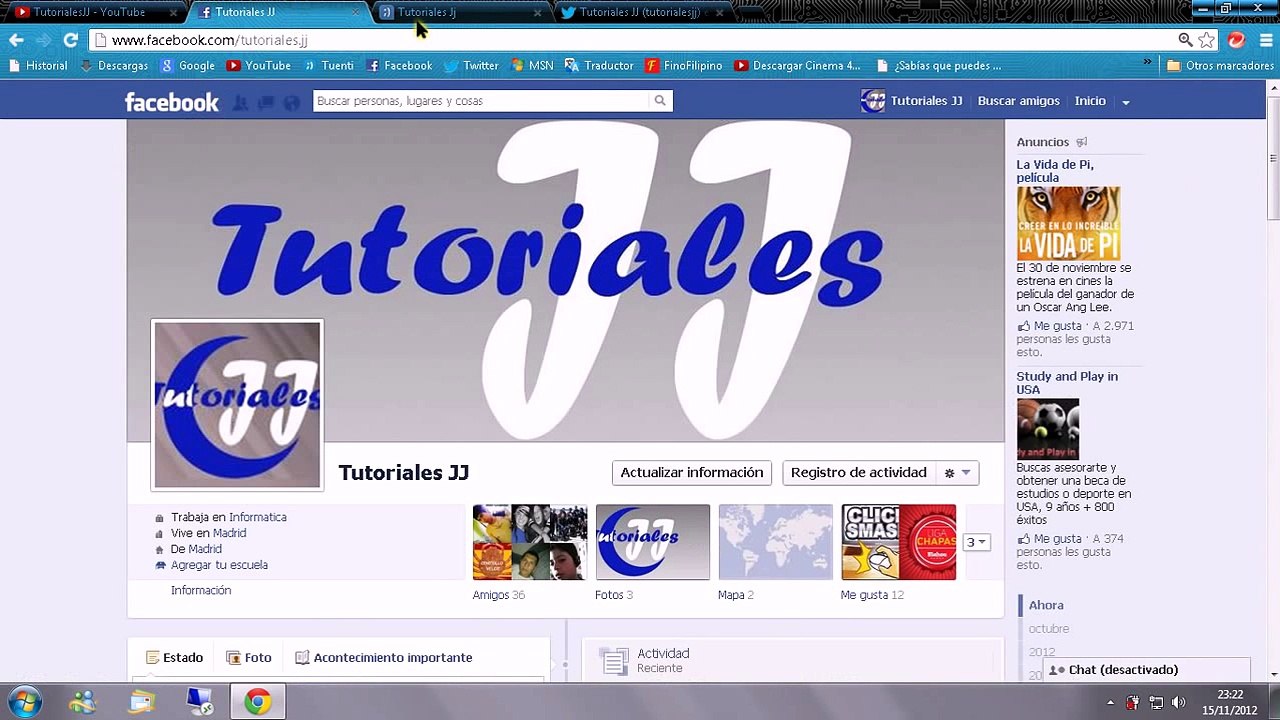Open the Chat (desactivado) bar

pyautogui.click(x=1147, y=670)
